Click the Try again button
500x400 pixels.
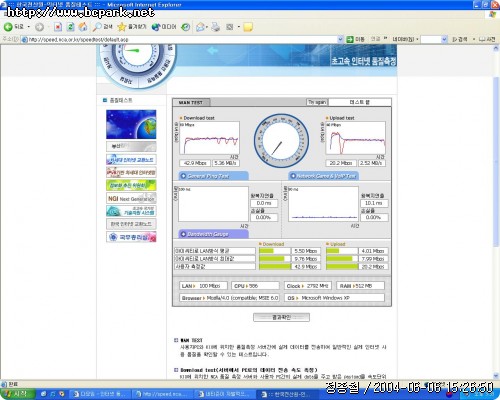click(317, 102)
